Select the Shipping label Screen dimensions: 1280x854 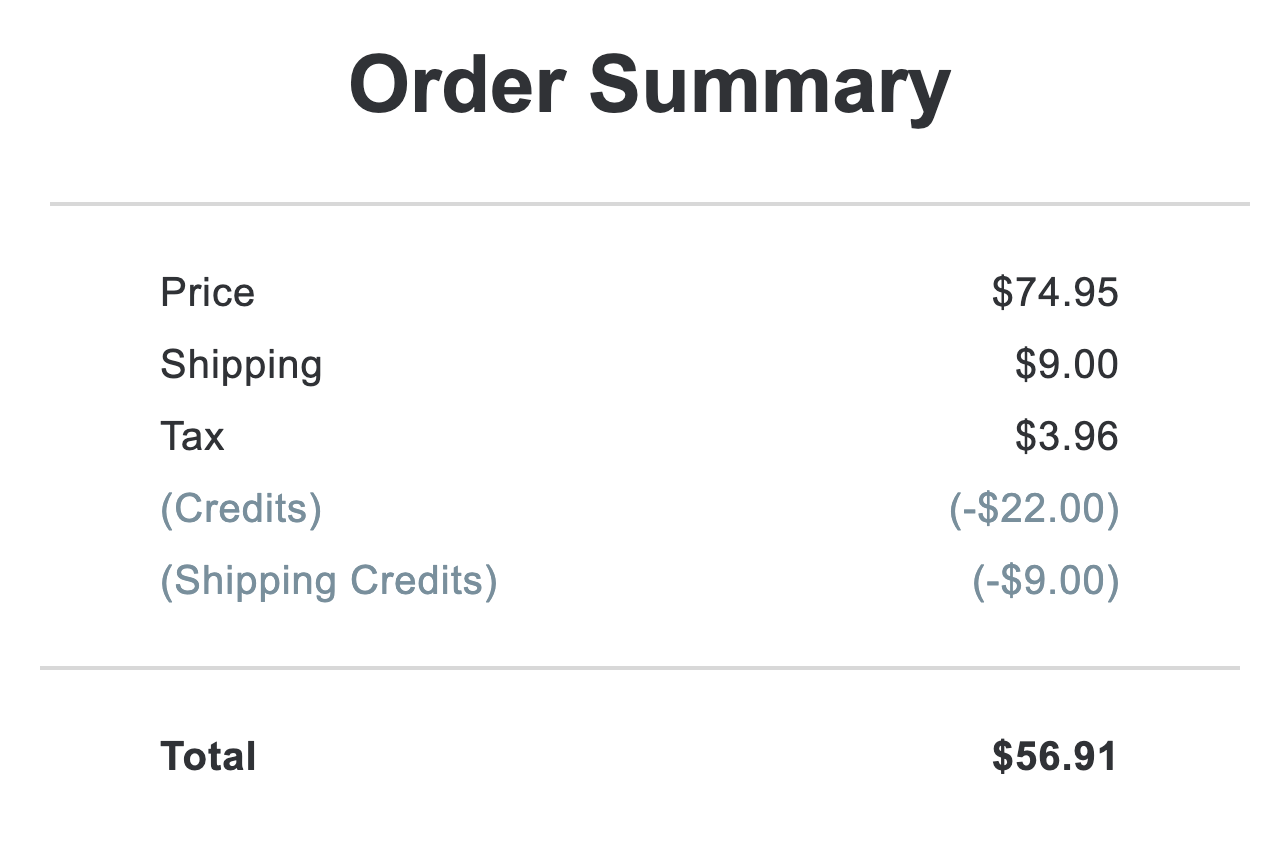click(241, 366)
